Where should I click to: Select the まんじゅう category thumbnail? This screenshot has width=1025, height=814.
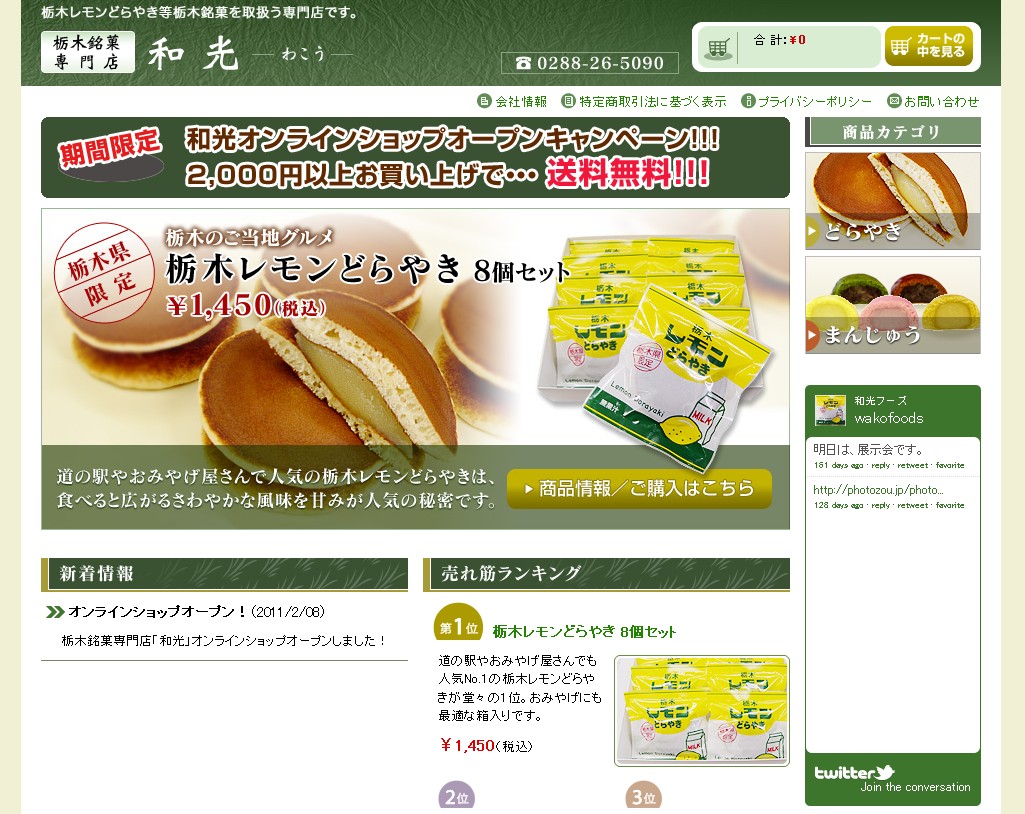pos(892,305)
